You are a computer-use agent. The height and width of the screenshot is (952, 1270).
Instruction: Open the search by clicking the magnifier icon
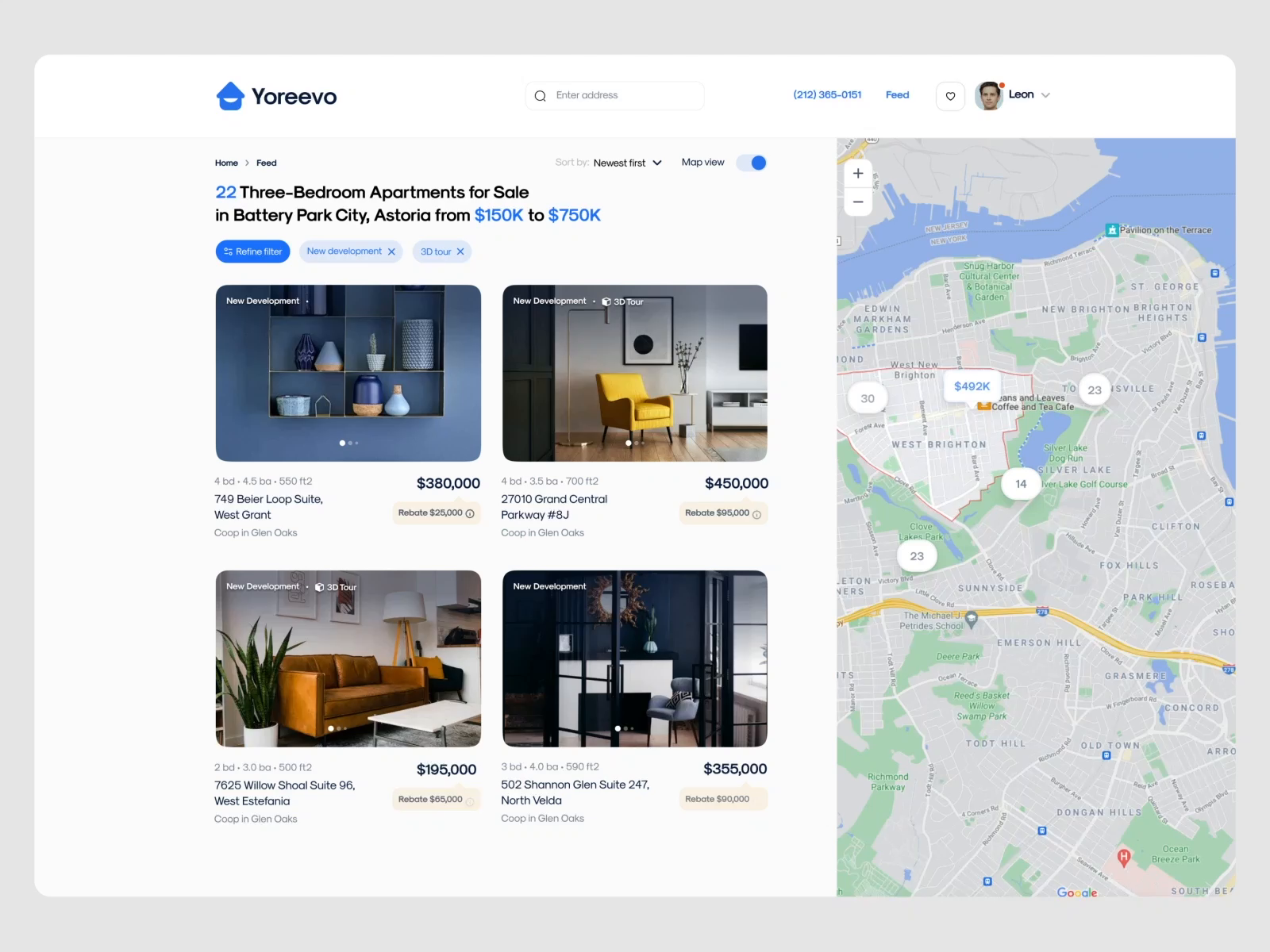click(541, 95)
